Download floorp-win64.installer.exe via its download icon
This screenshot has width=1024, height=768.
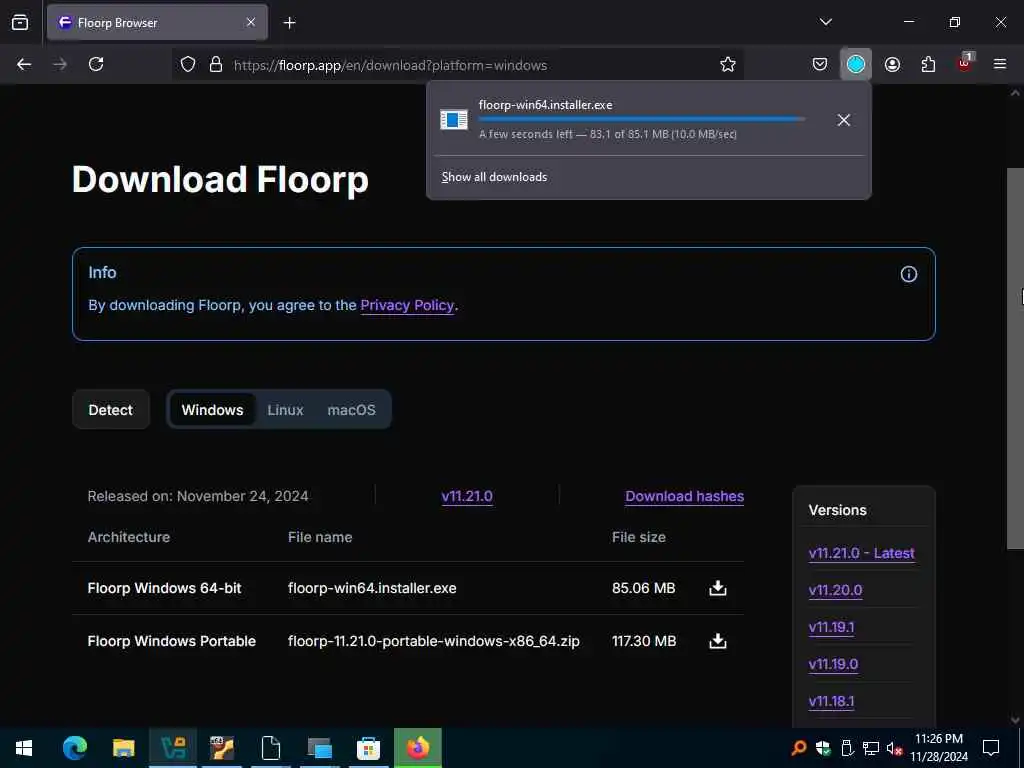click(718, 588)
